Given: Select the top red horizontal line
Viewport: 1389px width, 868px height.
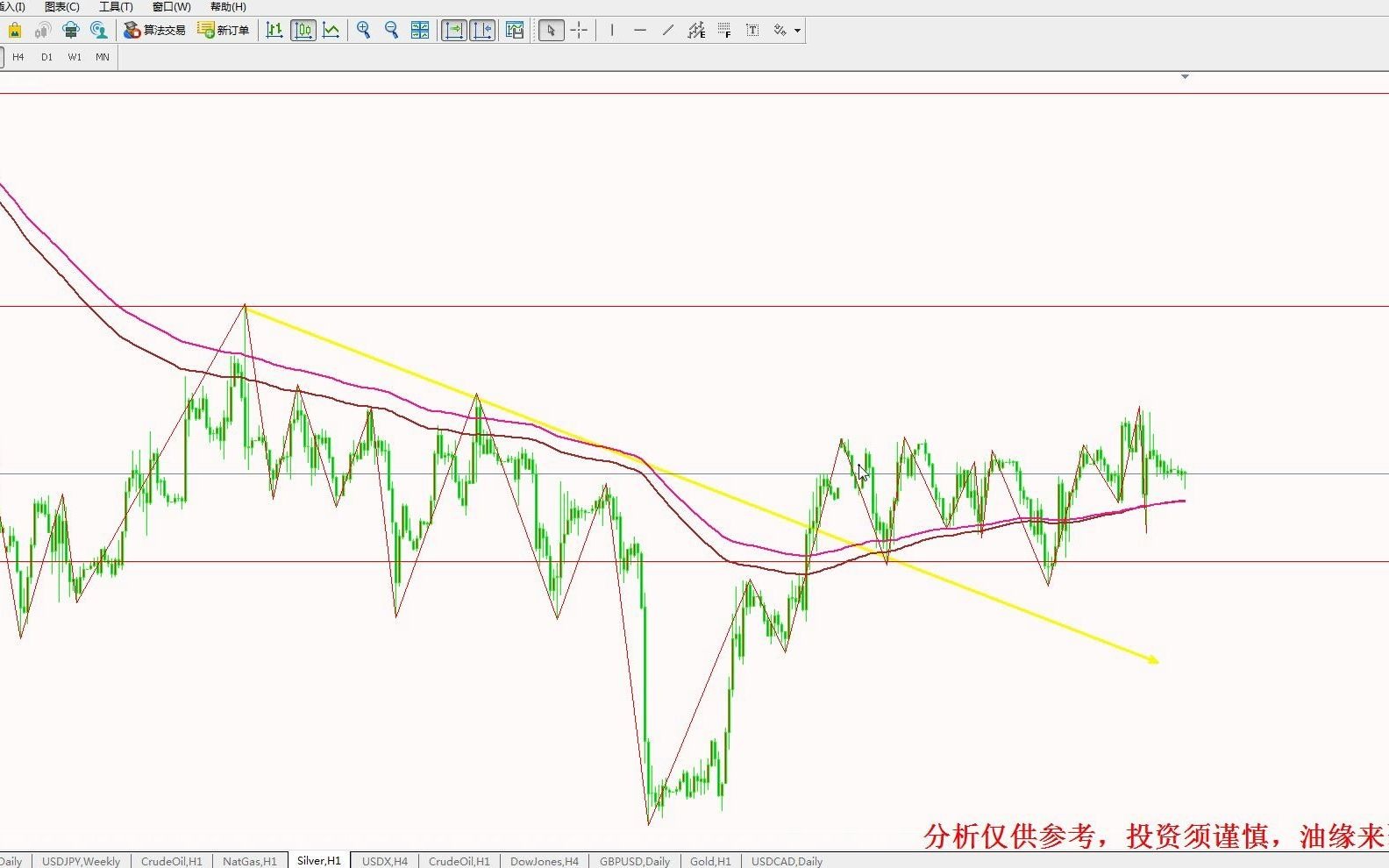Looking at the screenshot, I should tap(694, 93).
